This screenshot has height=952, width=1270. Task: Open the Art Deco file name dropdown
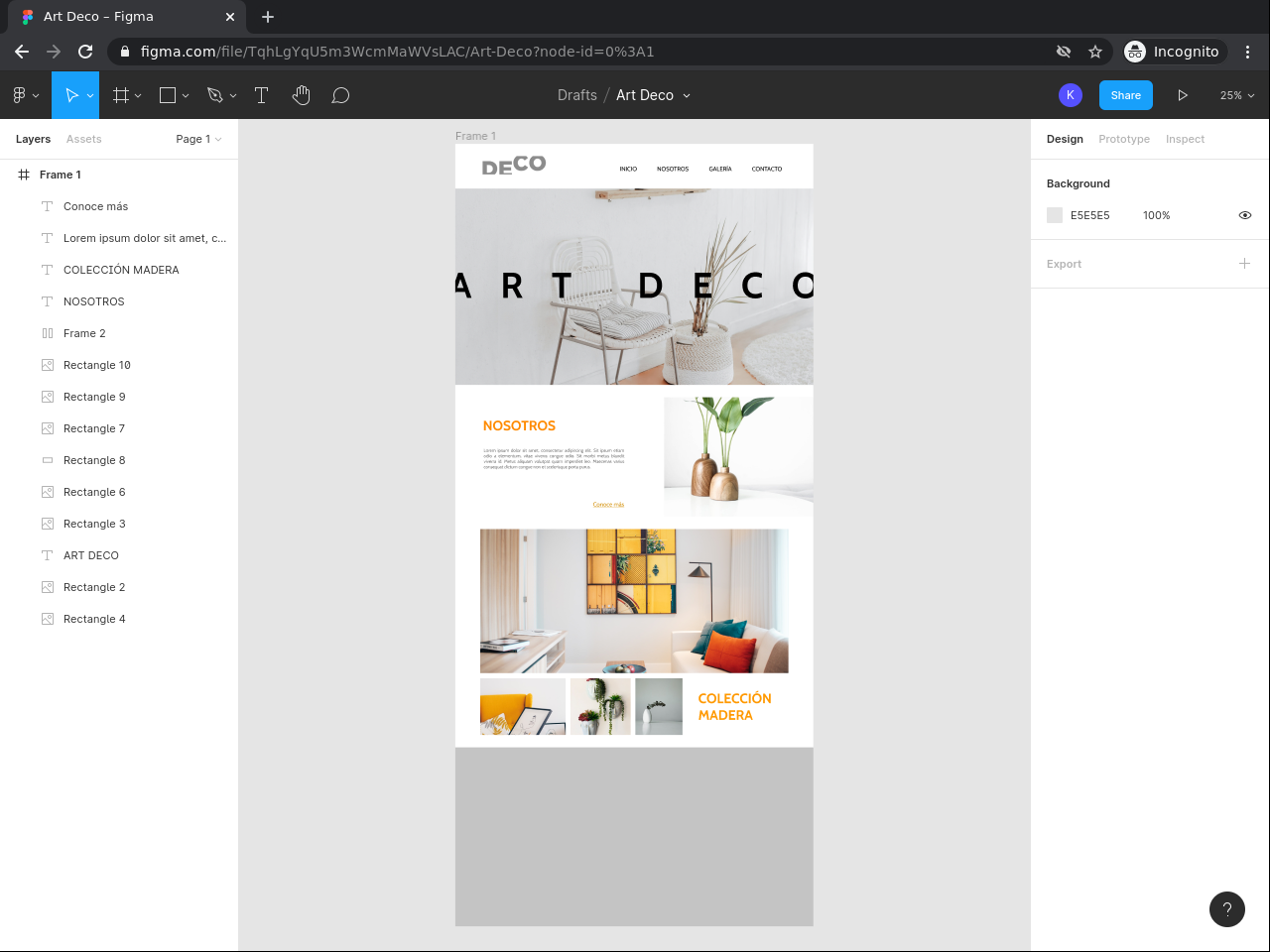pyautogui.click(x=687, y=95)
